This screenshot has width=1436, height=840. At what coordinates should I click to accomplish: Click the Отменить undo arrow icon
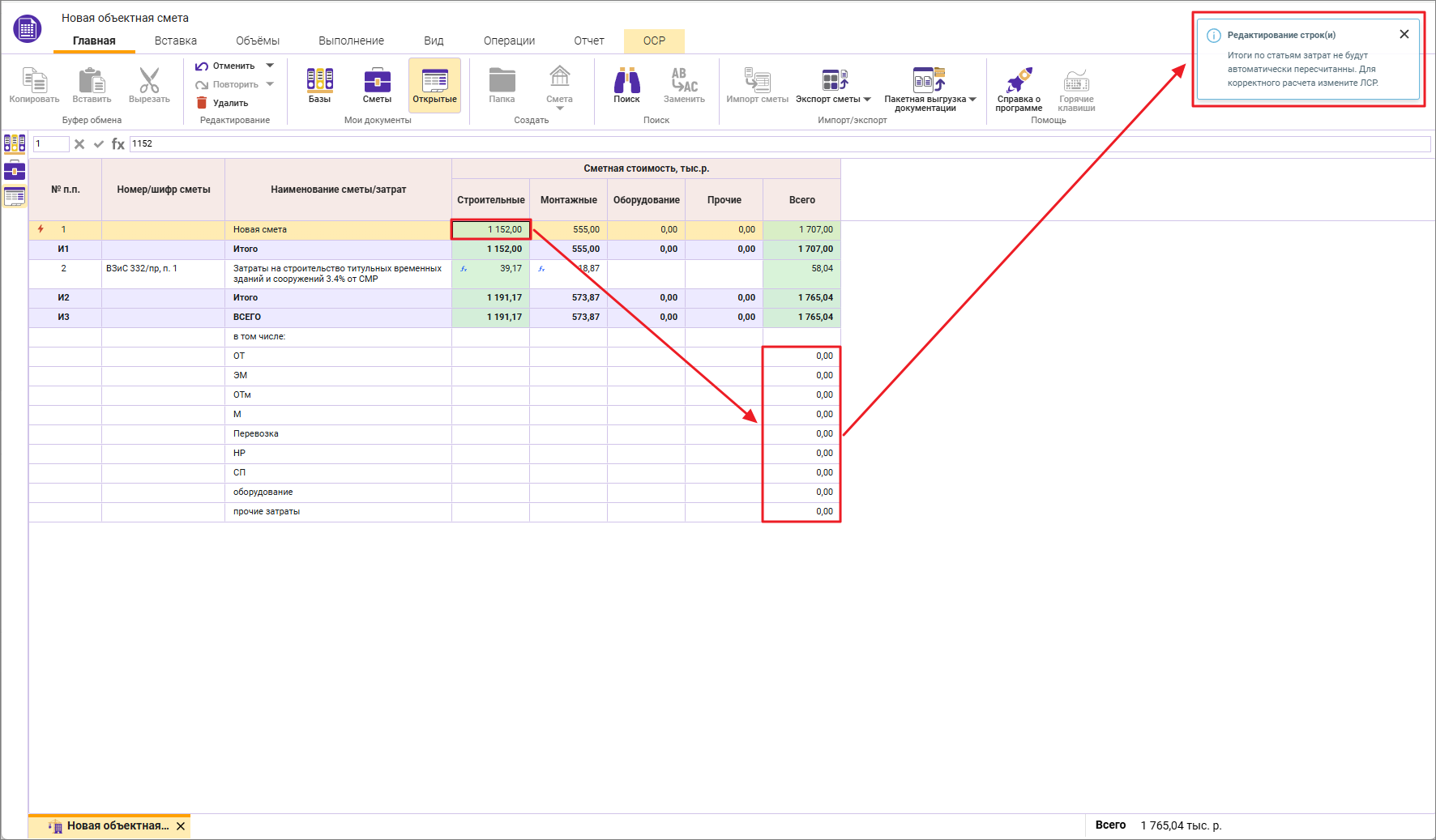pyautogui.click(x=203, y=66)
